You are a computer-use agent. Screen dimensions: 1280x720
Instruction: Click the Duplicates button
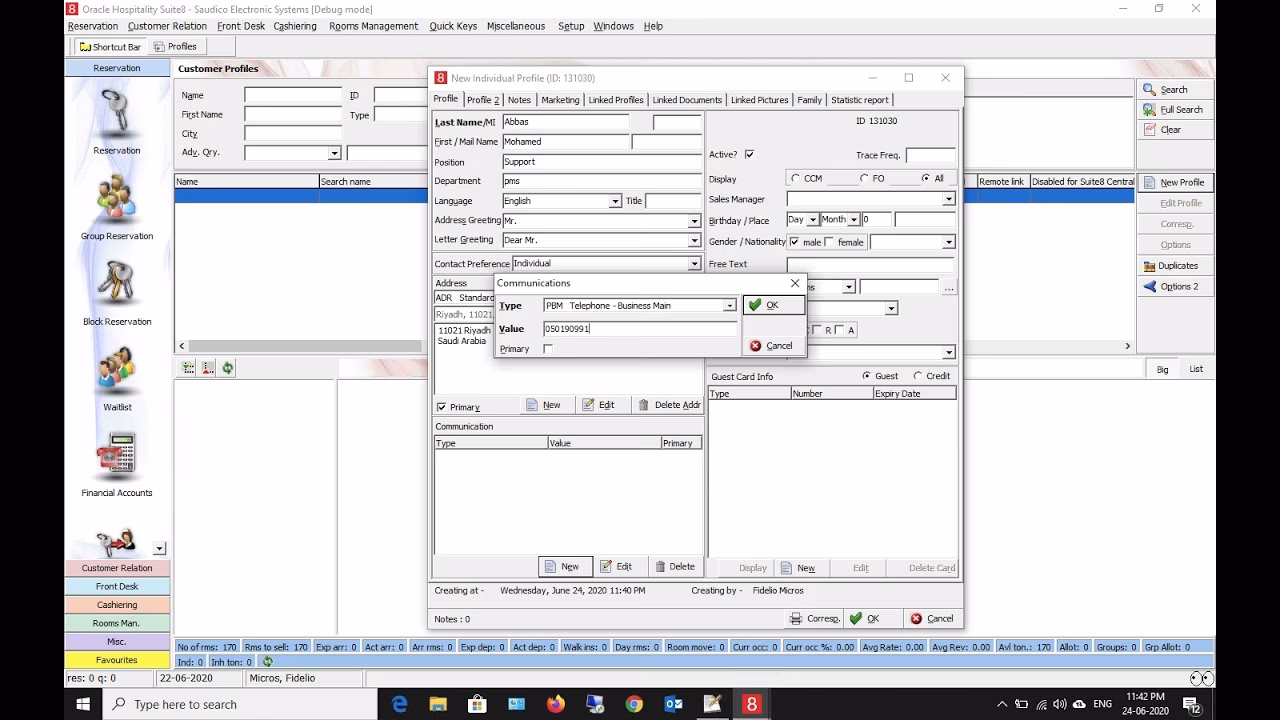1174,265
